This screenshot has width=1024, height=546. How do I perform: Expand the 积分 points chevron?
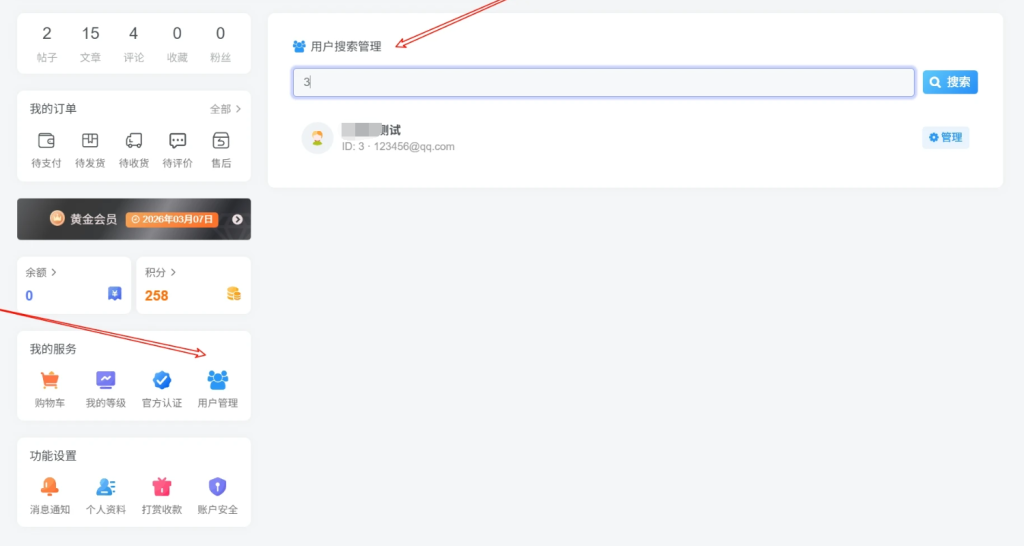(x=173, y=272)
